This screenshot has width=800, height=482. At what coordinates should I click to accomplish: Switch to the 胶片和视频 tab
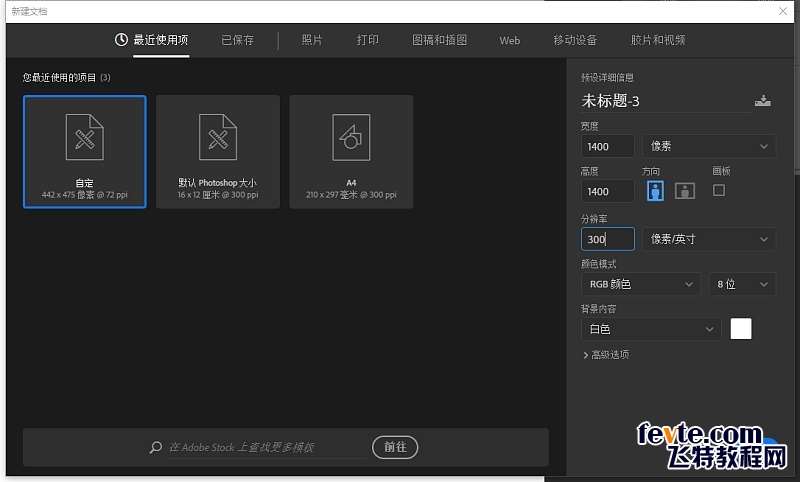pos(658,40)
